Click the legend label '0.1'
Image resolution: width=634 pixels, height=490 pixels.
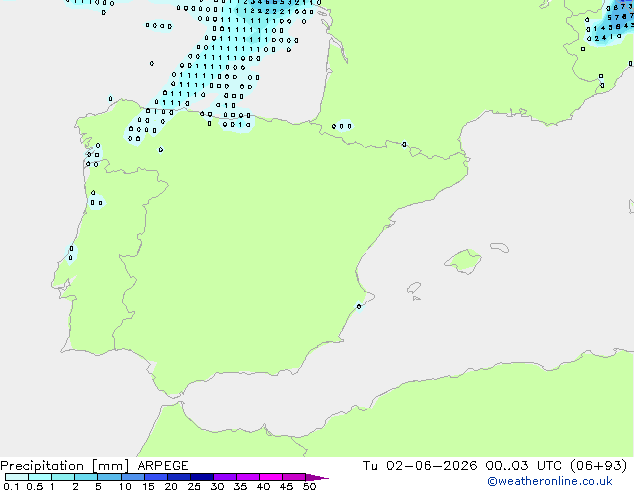tap(11, 486)
